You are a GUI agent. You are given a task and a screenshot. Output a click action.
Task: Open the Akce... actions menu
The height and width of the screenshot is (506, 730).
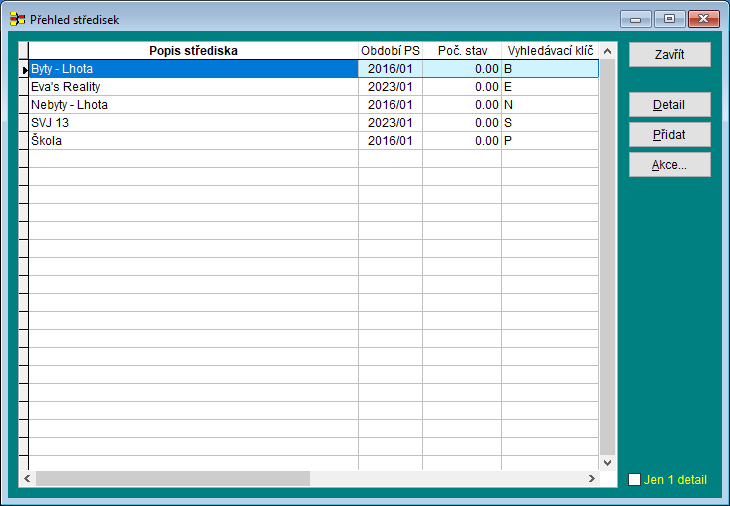click(x=669, y=165)
